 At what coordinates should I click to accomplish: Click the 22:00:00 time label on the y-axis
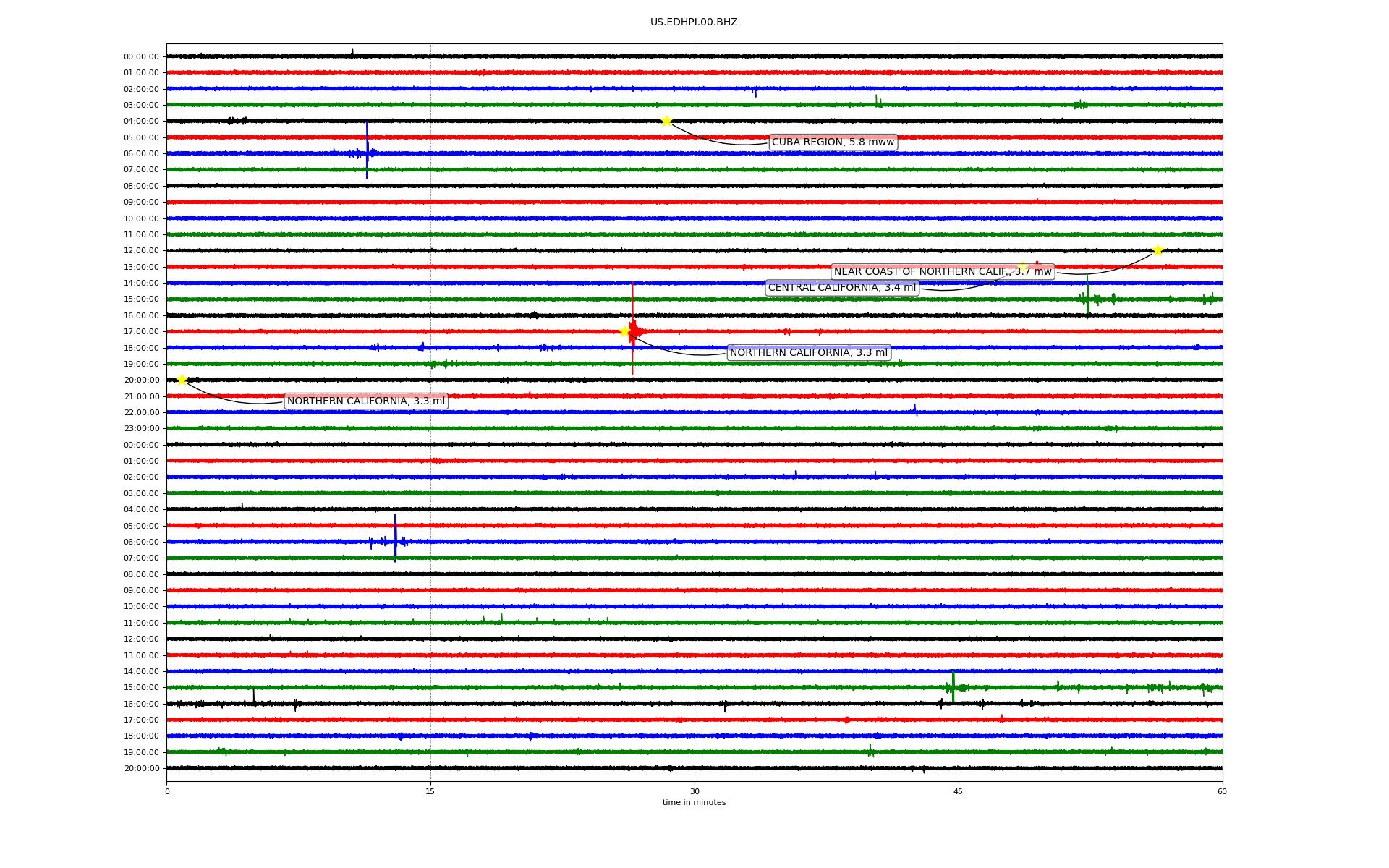click(x=141, y=412)
